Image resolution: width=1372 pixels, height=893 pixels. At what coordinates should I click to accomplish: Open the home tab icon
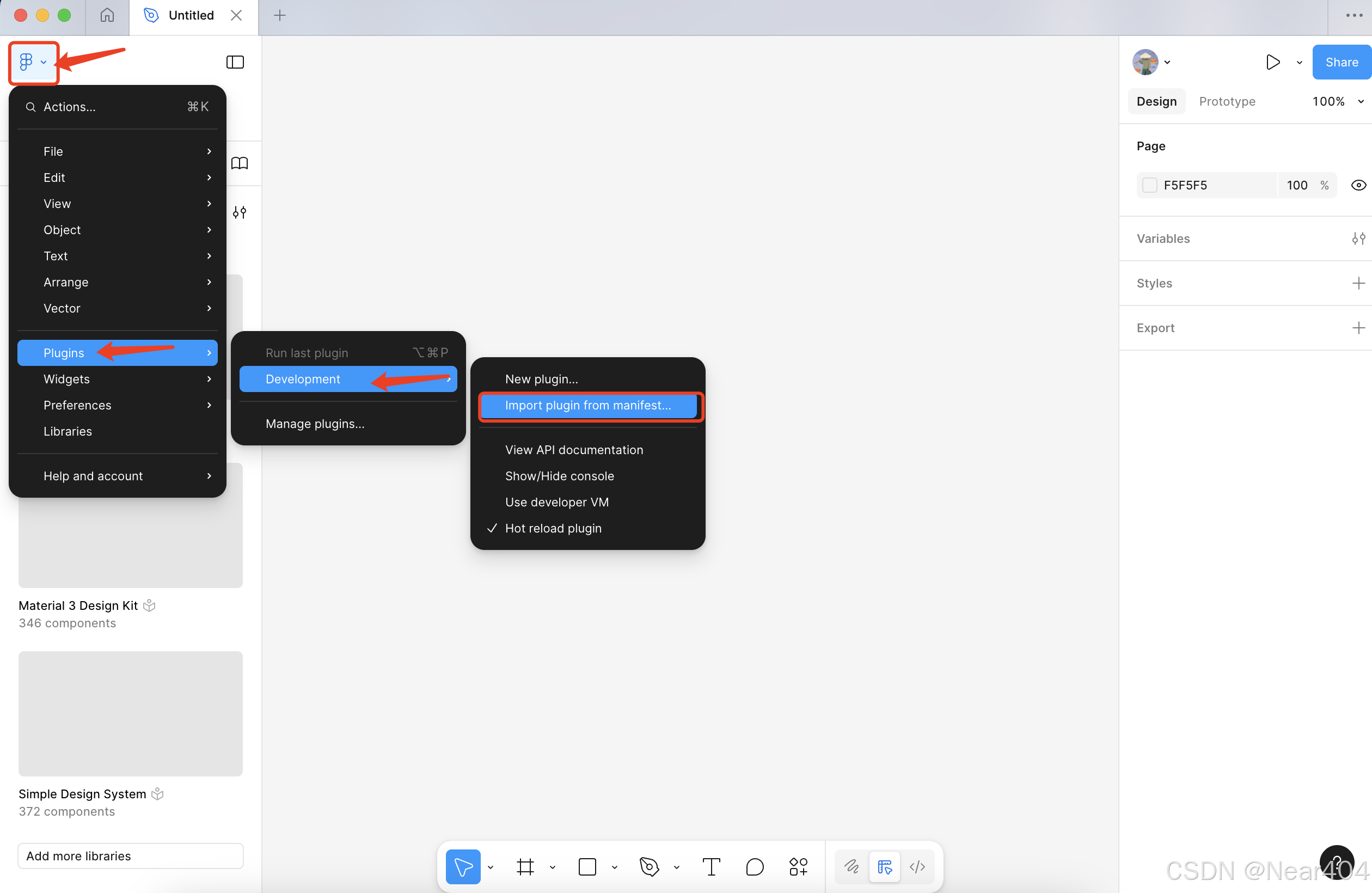click(107, 15)
